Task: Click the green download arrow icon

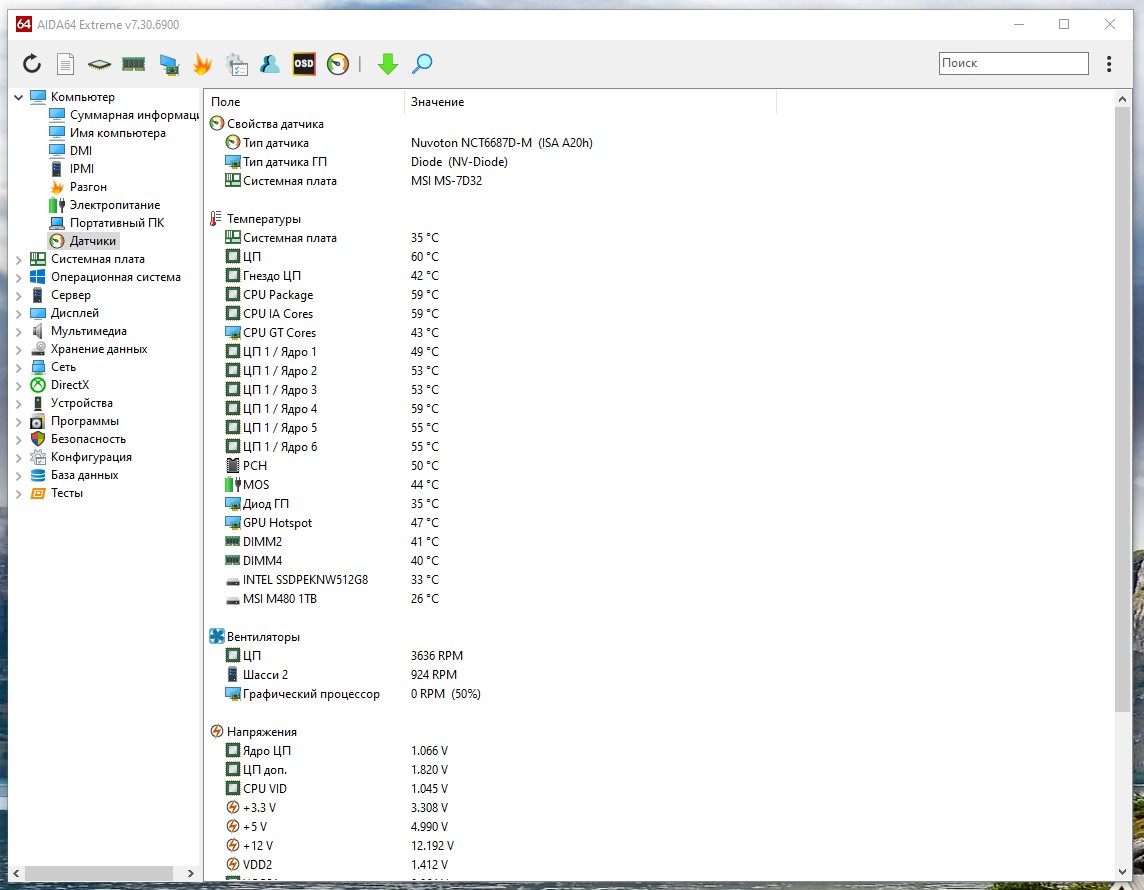Action: pos(388,64)
